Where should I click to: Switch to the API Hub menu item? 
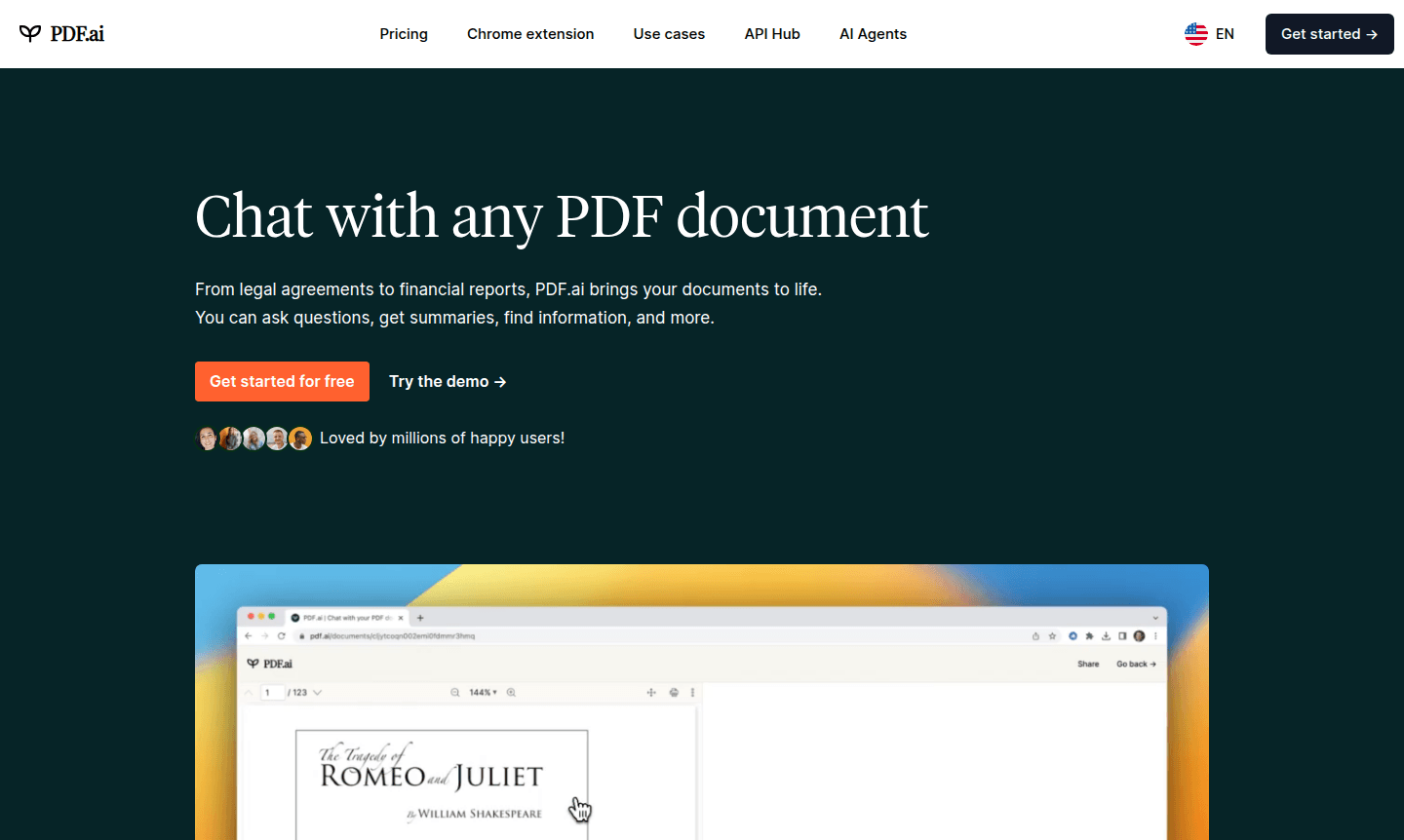pyautogui.click(x=771, y=33)
